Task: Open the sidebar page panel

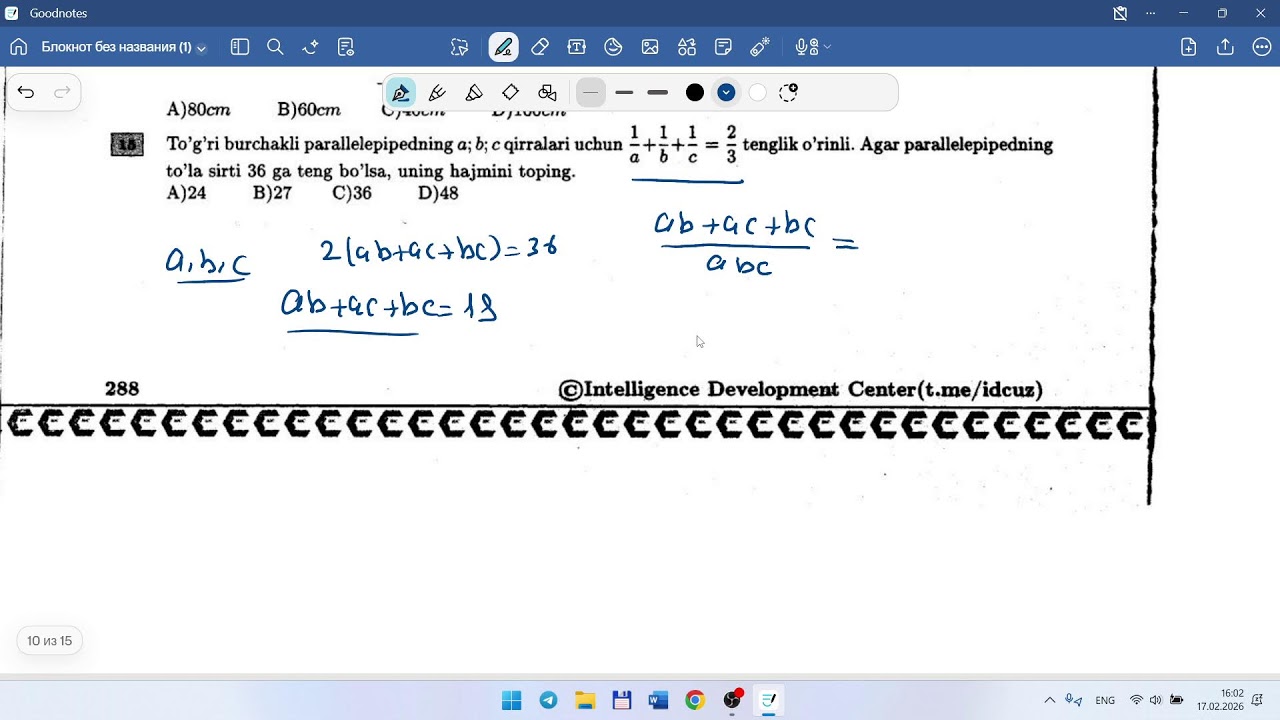Action: pos(239,47)
